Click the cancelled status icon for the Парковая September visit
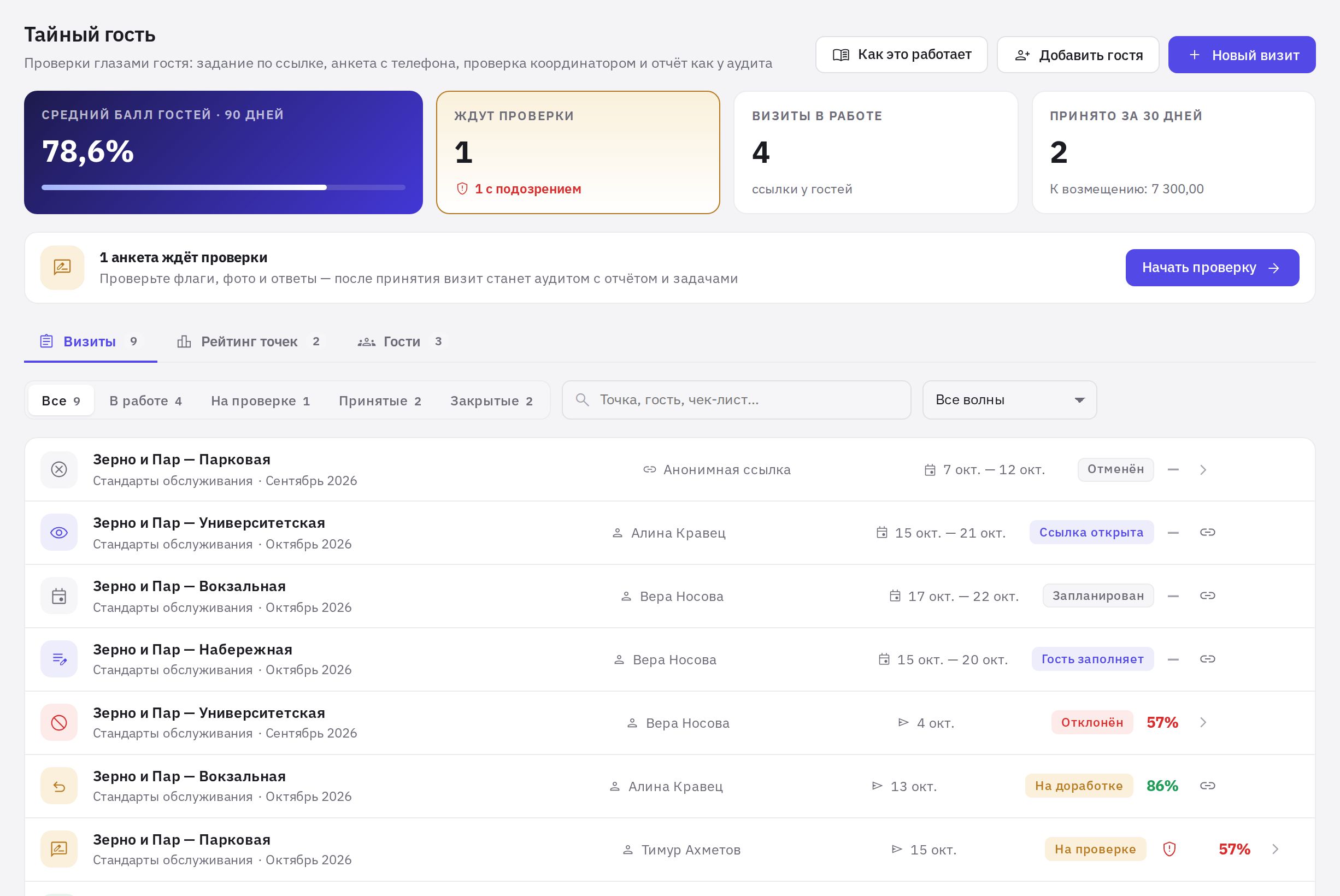Screen dimensions: 1340x896 (59, 469)
